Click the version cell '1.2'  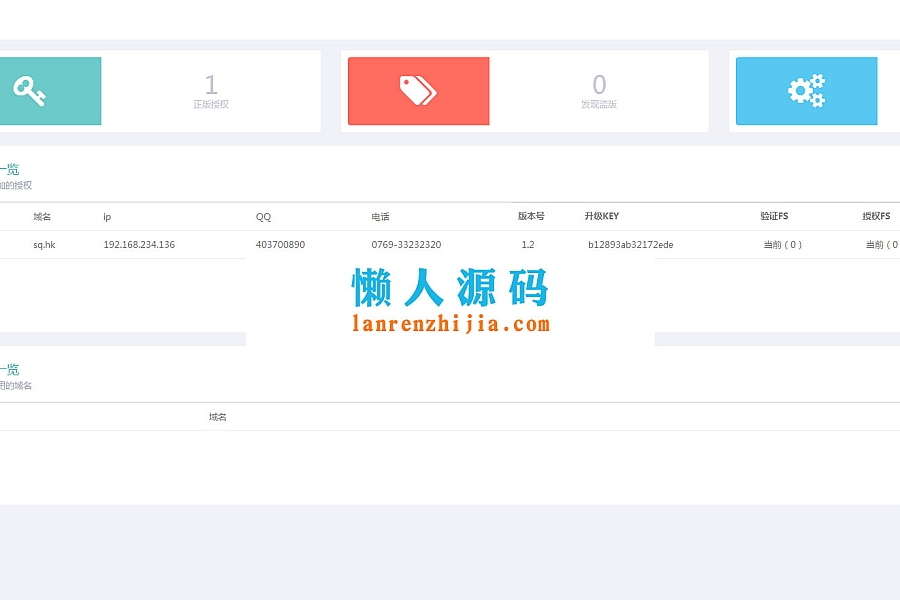click(528, 245)
